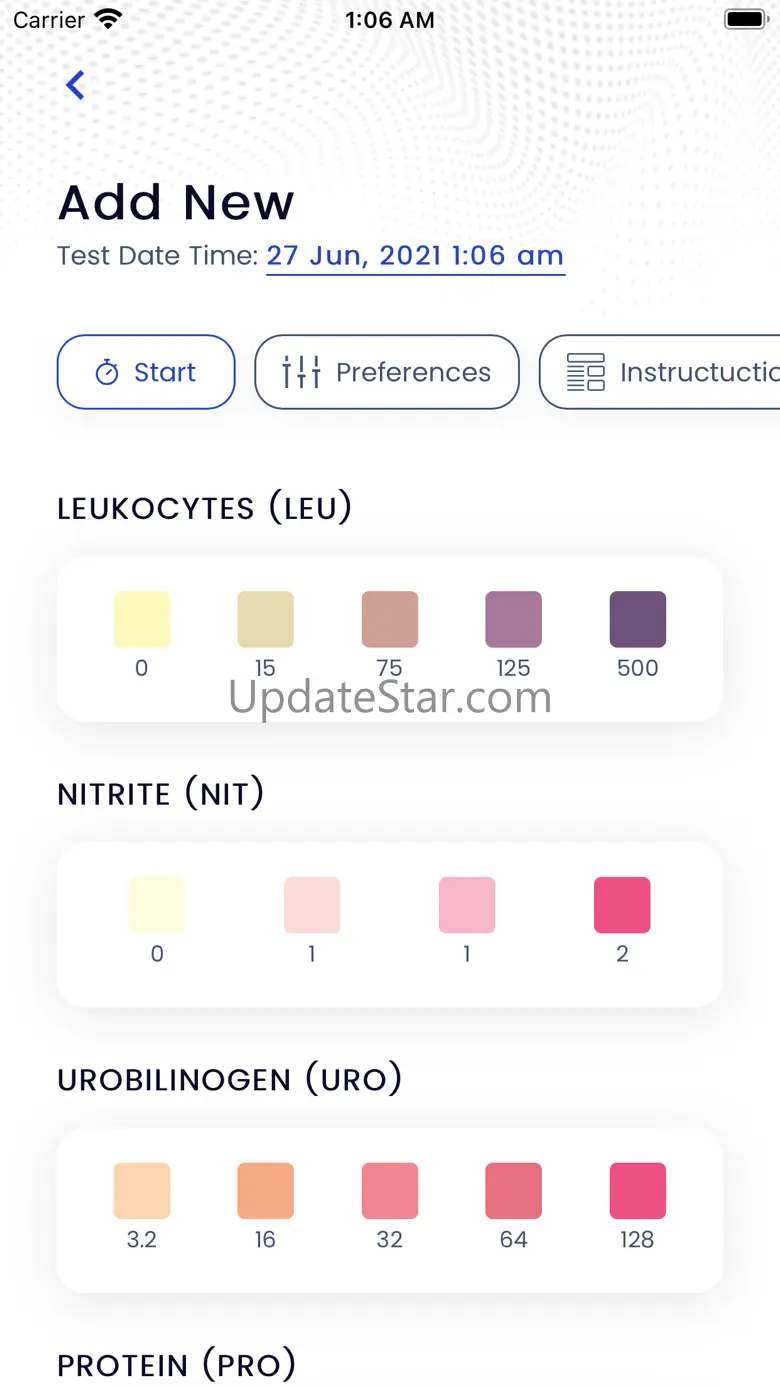Select Urobilinogen swatch labeled 3.2

[142, 1191]
